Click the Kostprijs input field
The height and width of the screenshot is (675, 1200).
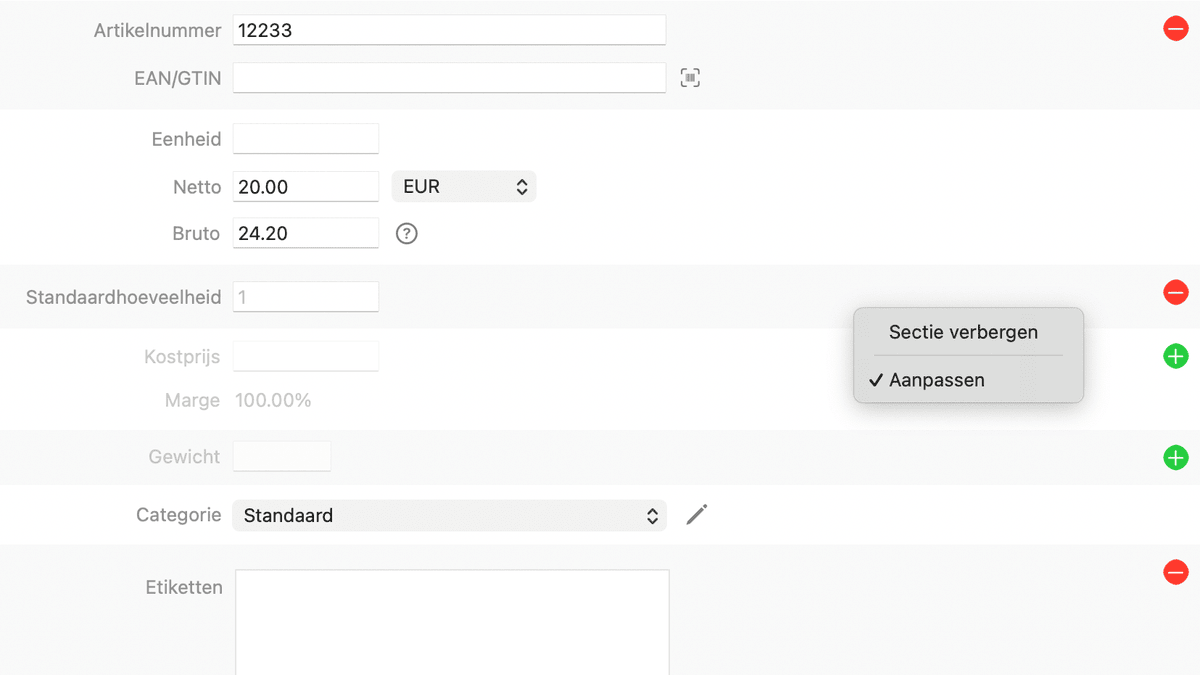tap(305, 356)
